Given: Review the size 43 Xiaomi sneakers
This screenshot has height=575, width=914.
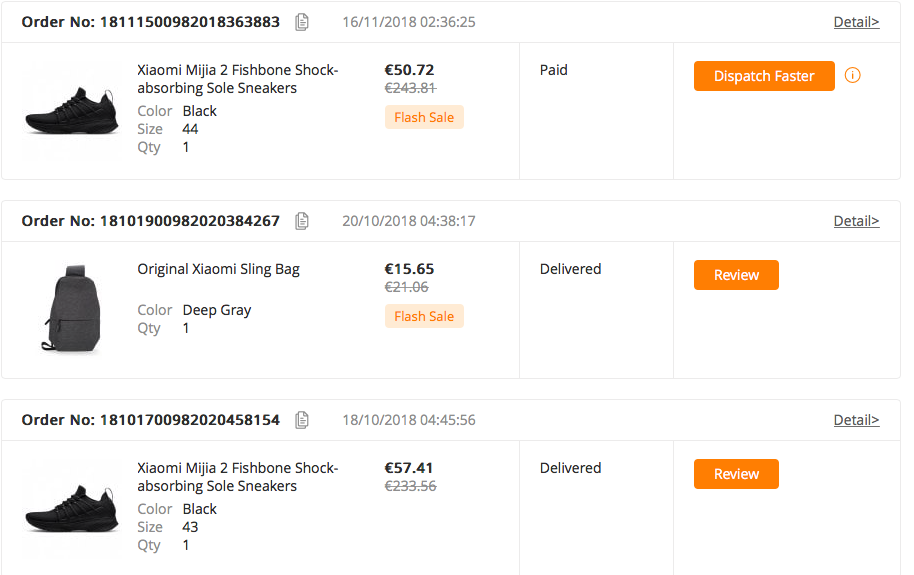Looking at the screenshot, I should [736, 474].
